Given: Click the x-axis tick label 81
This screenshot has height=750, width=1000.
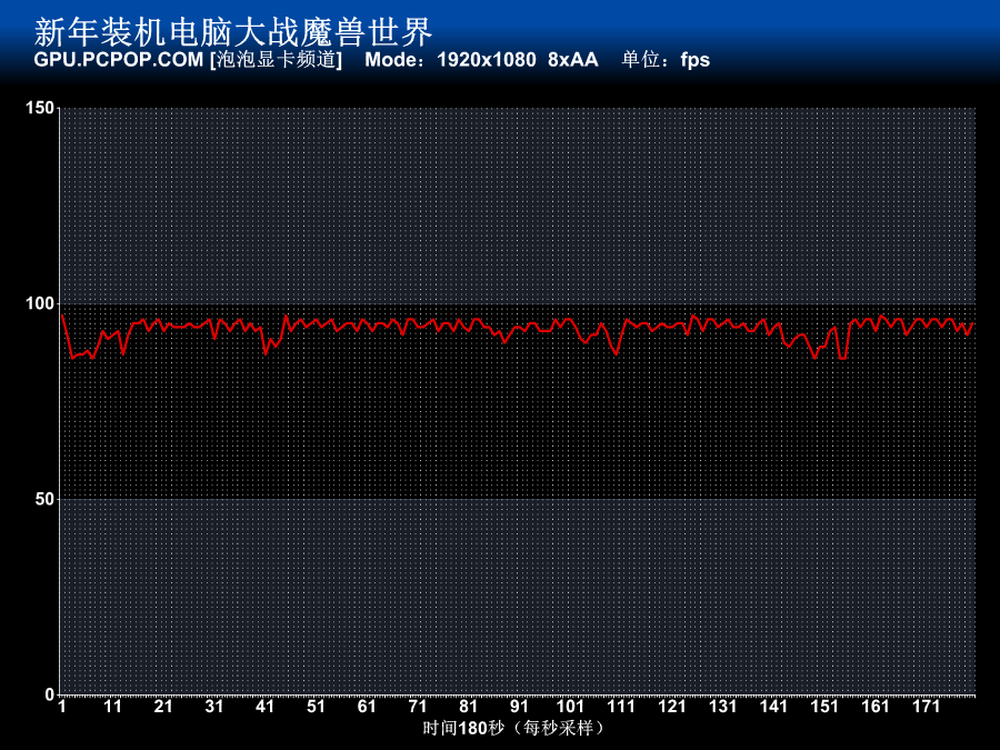Looking at the screenshot, I should (x=468, y=707).
